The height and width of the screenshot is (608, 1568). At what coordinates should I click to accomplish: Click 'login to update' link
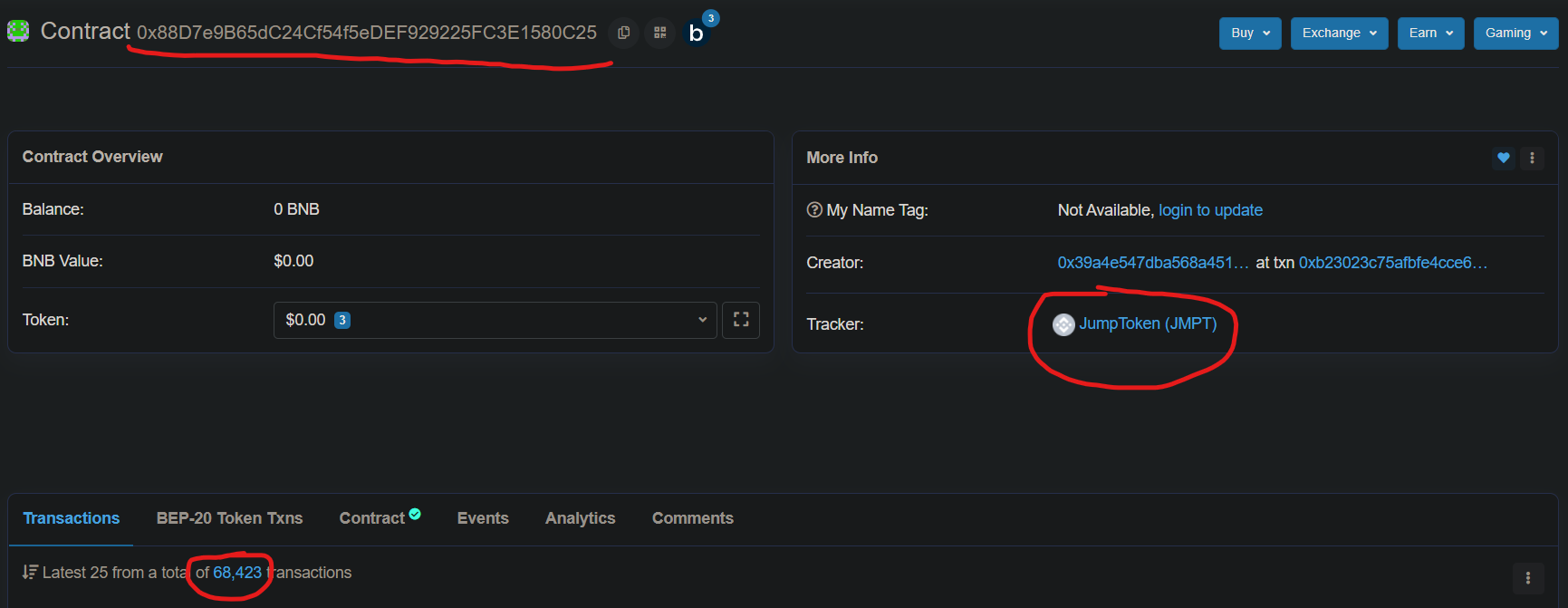1210,210
